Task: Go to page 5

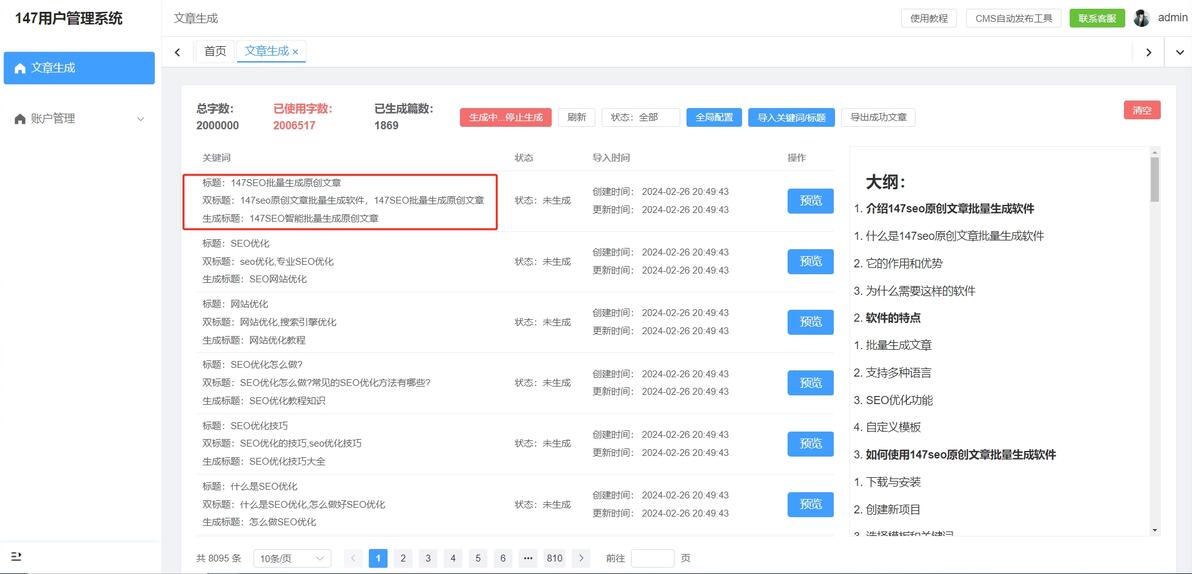Action: click(478, 558)
